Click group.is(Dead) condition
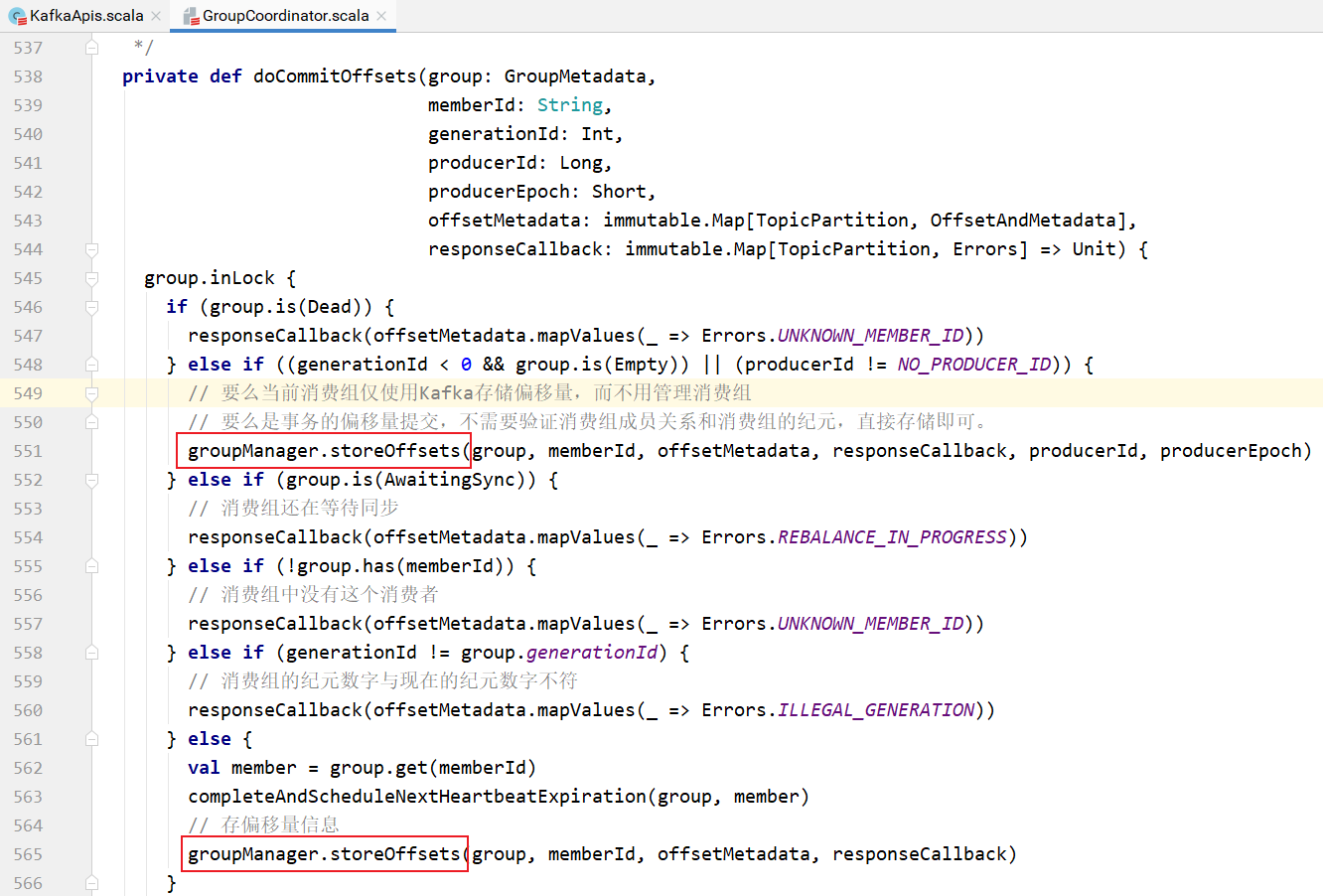This screenshot has width=1323, height=896. [x=286, y=307]
